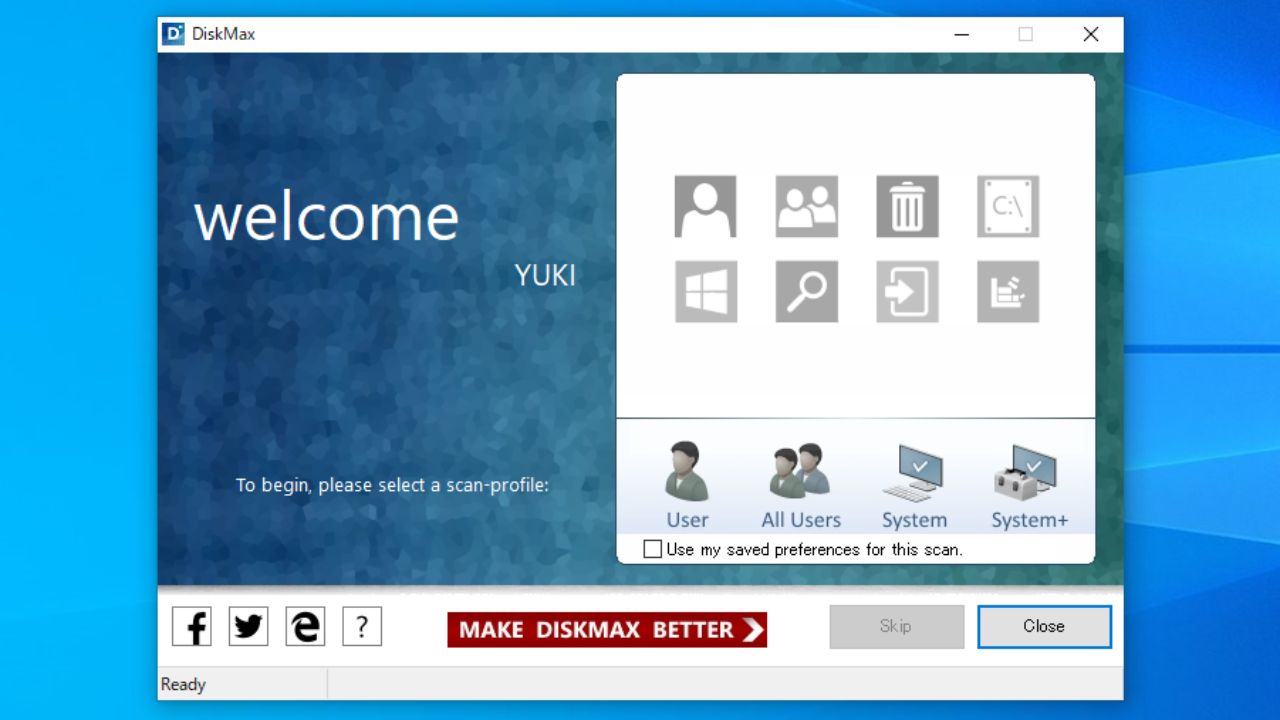This screenshot has height=720, width=1280.
Task: Click the grey magnifying glass icon
Action: pos(806,292)
